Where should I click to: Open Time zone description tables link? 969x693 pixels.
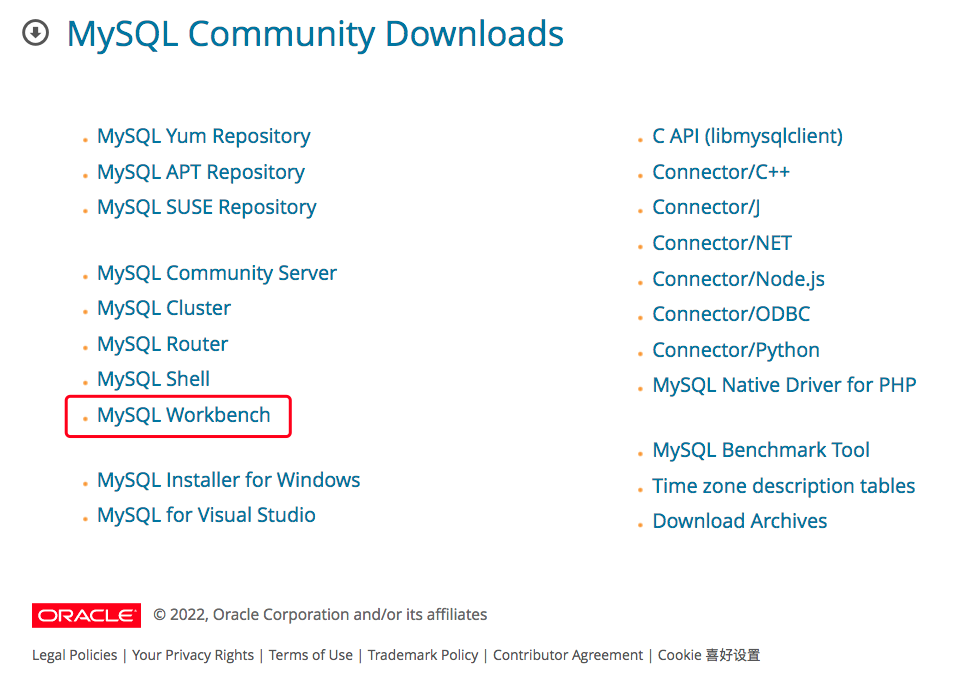784,486
